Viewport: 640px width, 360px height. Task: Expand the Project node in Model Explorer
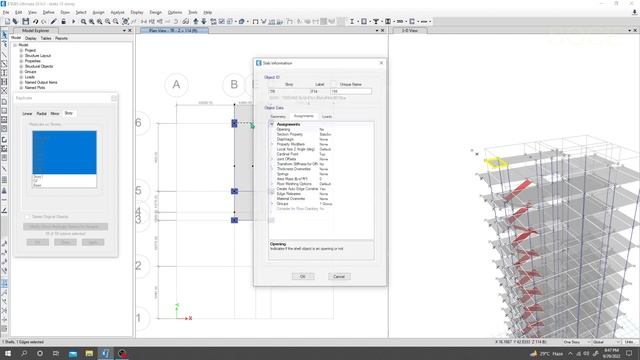(21, 50)
